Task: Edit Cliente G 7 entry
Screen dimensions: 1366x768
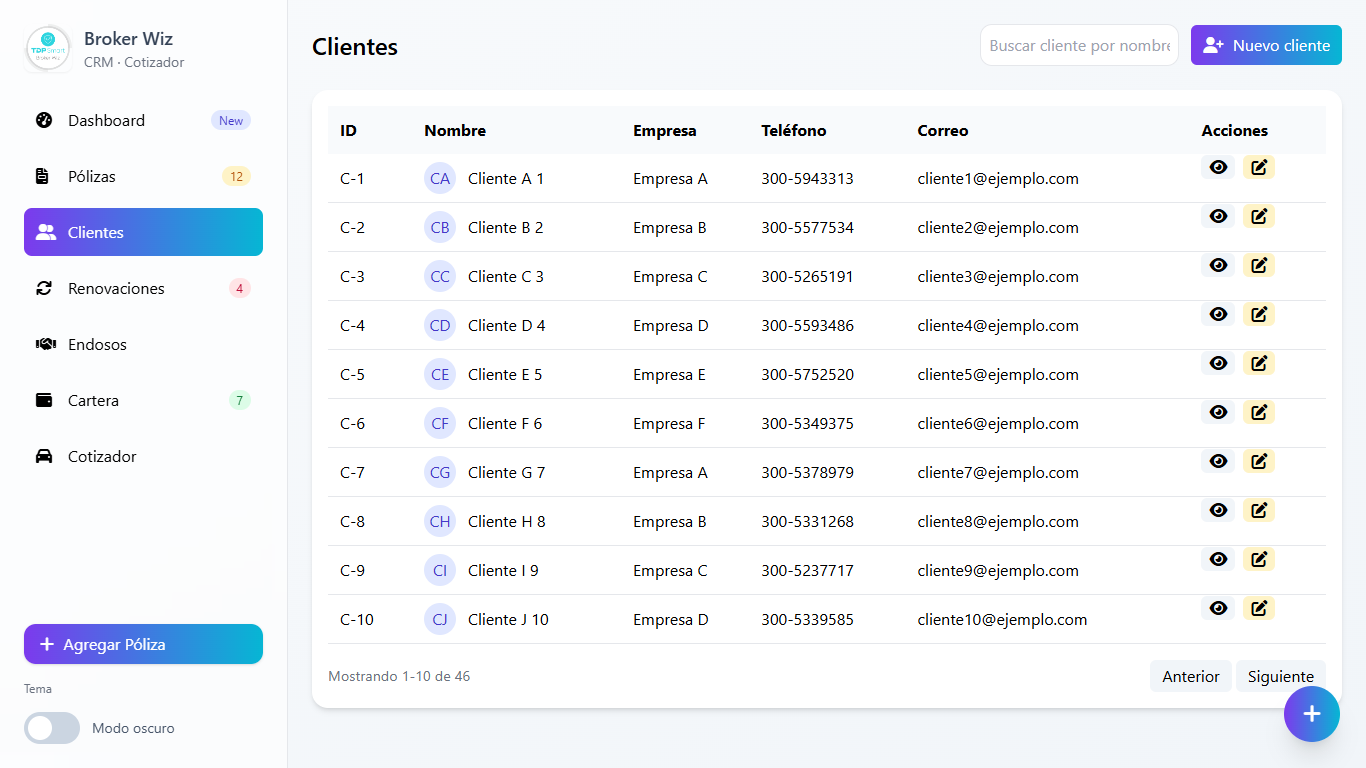Action: pyautogui.click(x=1259, y=461)
